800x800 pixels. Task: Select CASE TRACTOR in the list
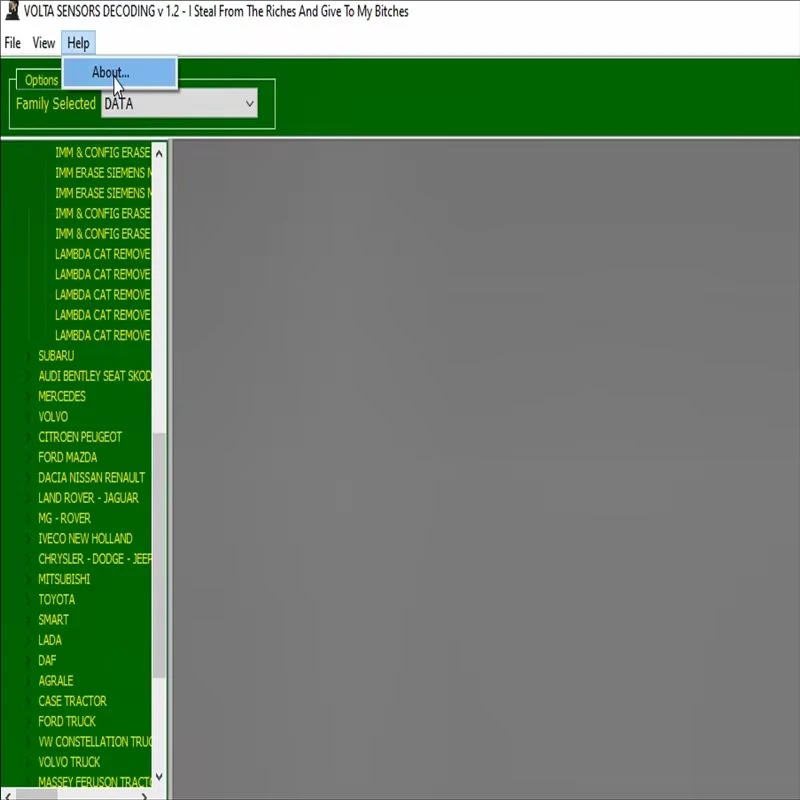tap(72, 702)
